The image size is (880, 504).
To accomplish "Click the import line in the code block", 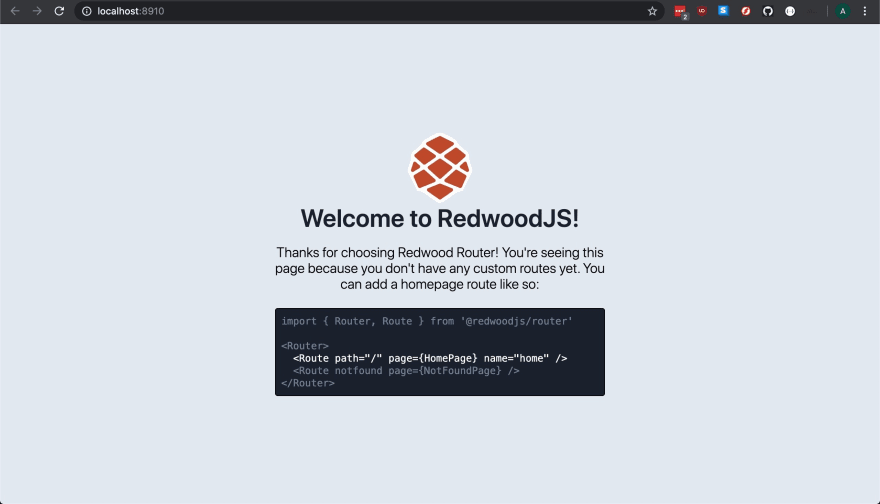I will [427, 321].
